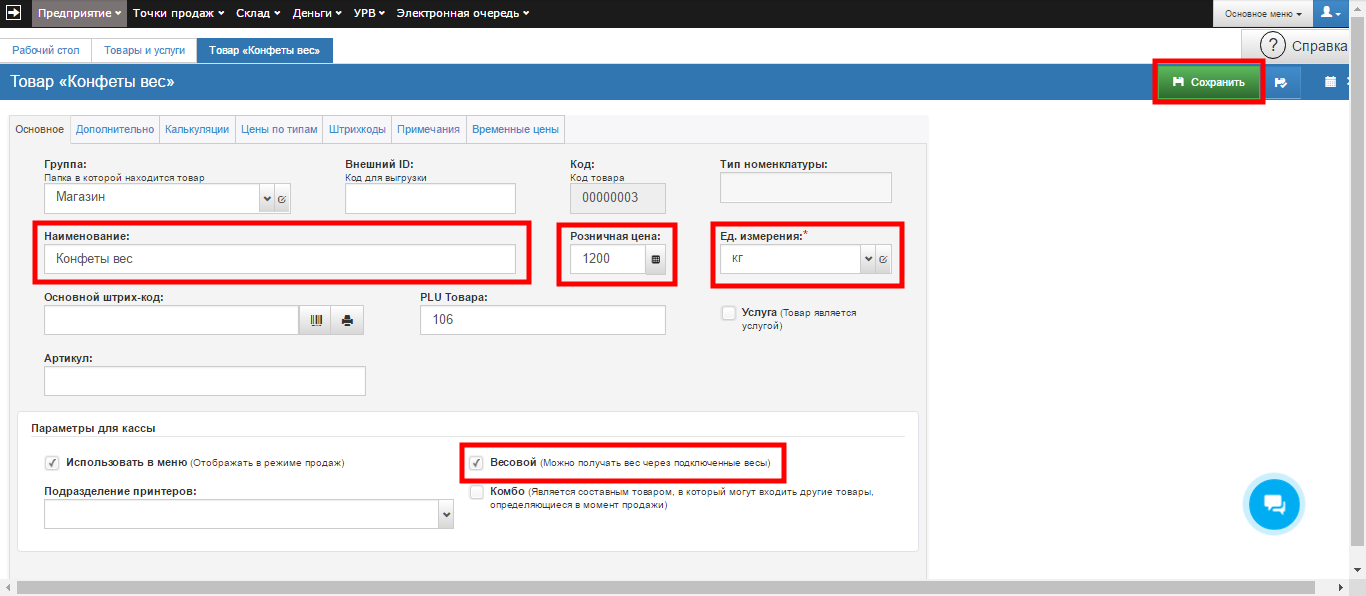Open the retail price calculator icon
This screenshot has width=1366, height=596.
click(x=656, y=260)
